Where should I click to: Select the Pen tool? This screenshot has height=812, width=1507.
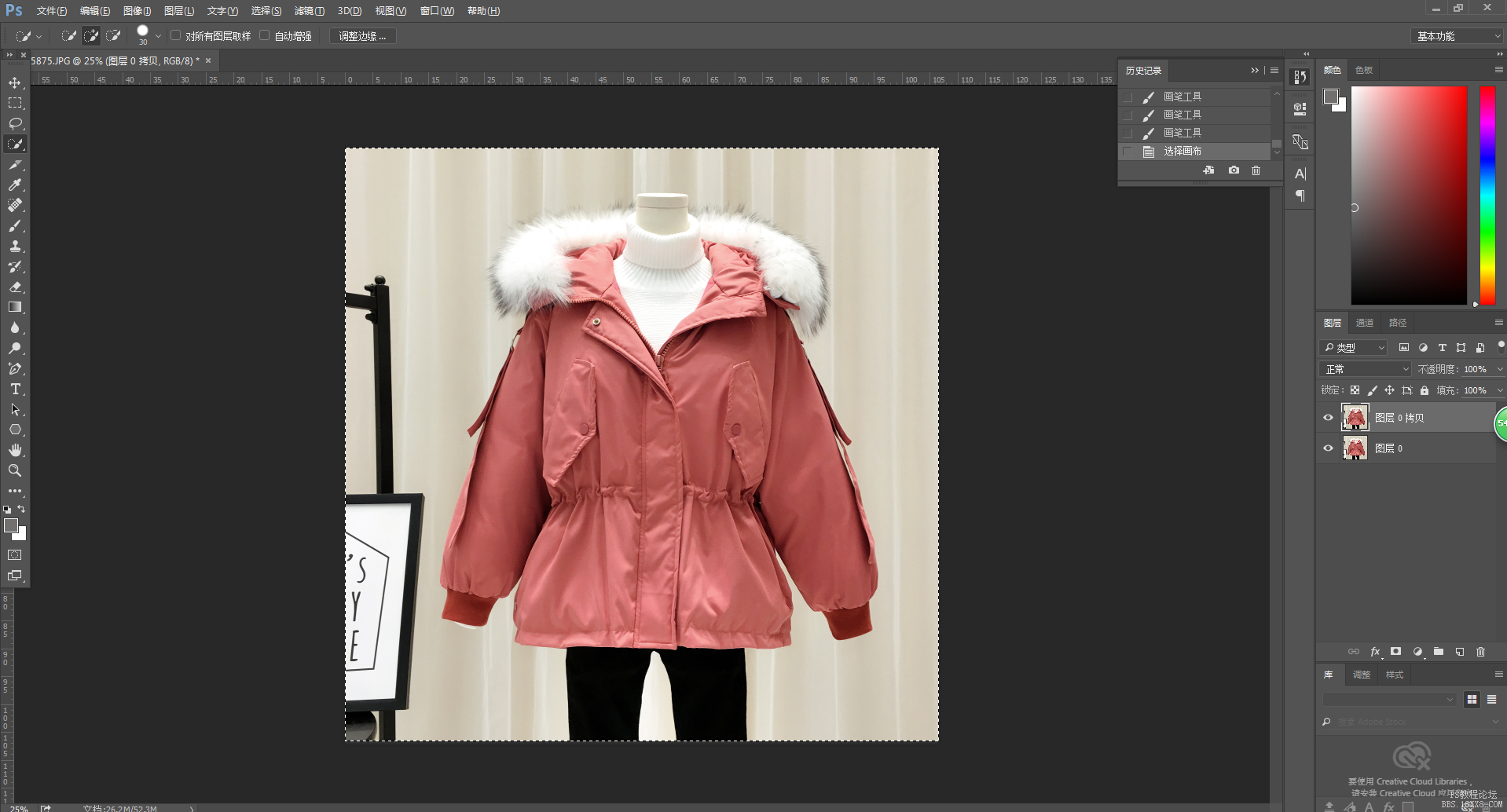tap(15, 368)
